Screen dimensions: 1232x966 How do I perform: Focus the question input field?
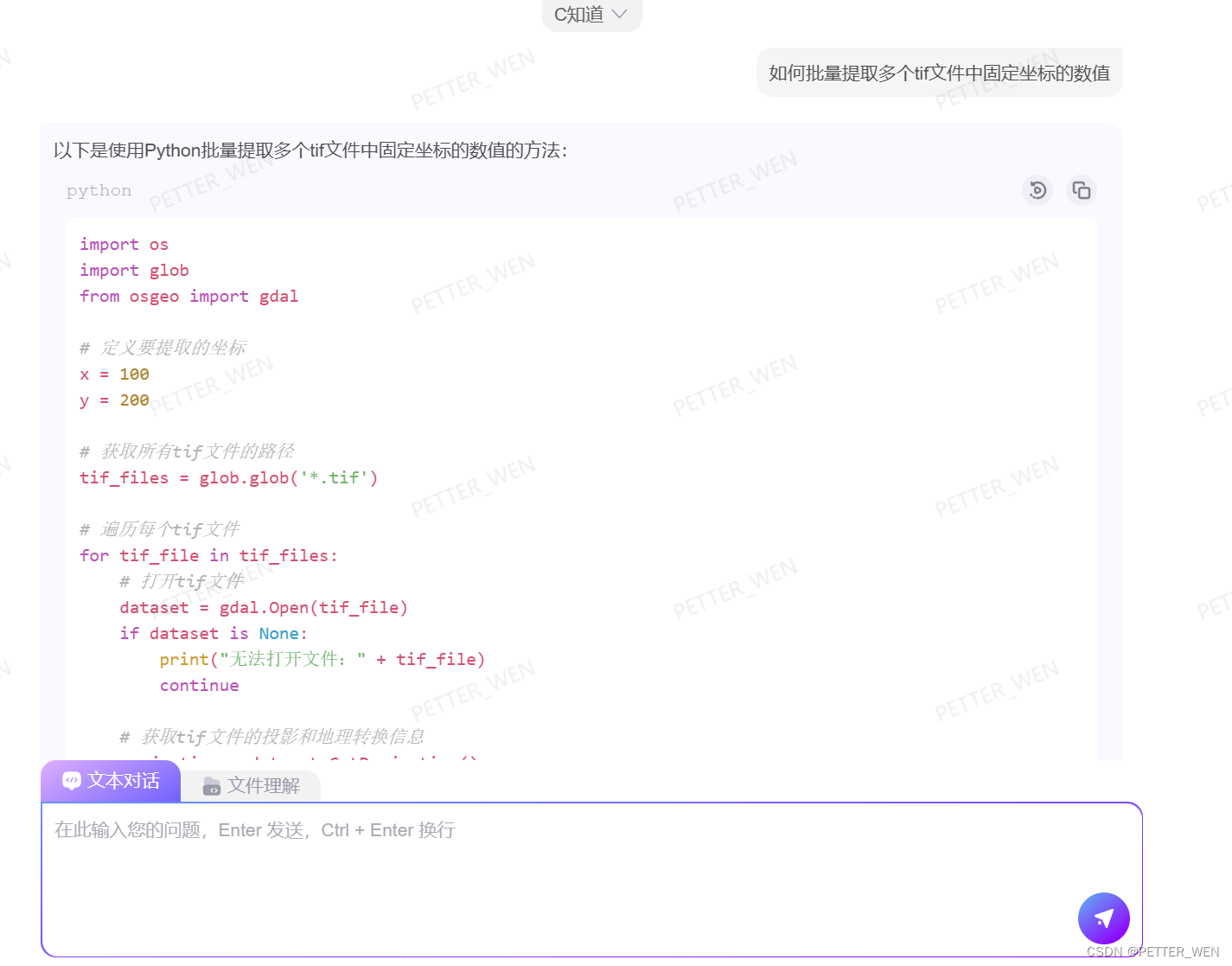tap(592, 880)
